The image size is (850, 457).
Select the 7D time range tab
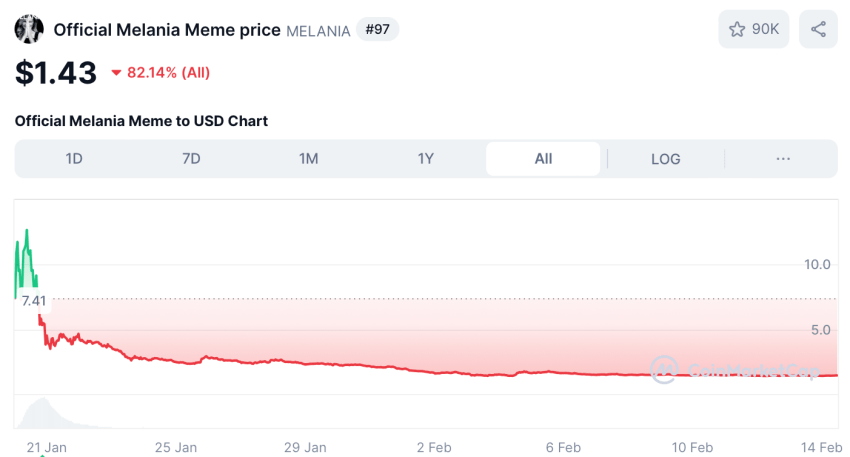pos(191,159)
